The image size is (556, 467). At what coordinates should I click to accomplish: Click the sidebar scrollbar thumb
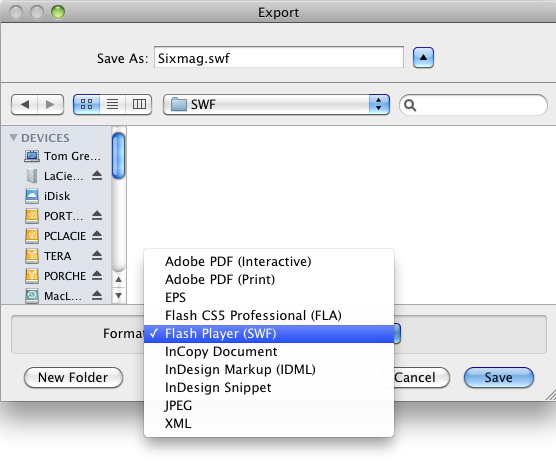tap(118, 156)
